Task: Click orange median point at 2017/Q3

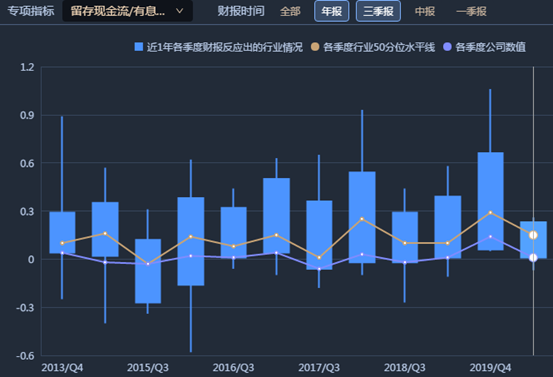Action: click(319, 258)
